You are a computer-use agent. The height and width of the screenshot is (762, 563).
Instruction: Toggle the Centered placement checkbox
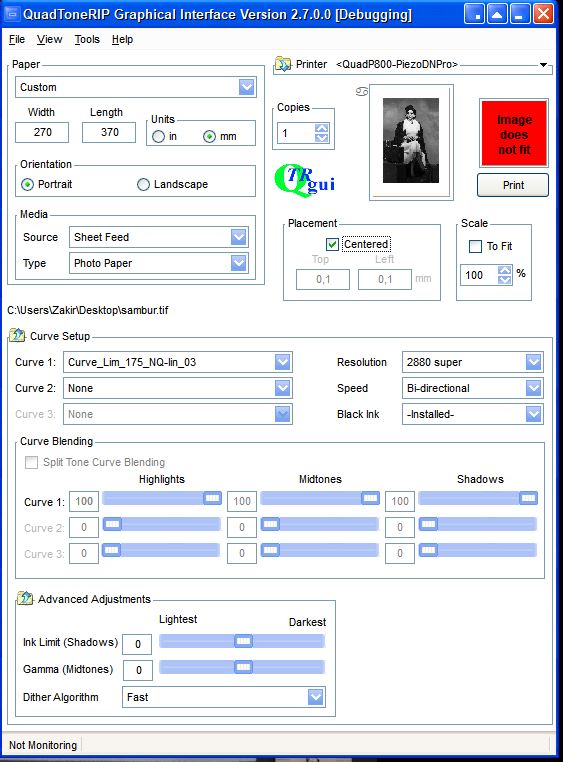pos(332,244)
